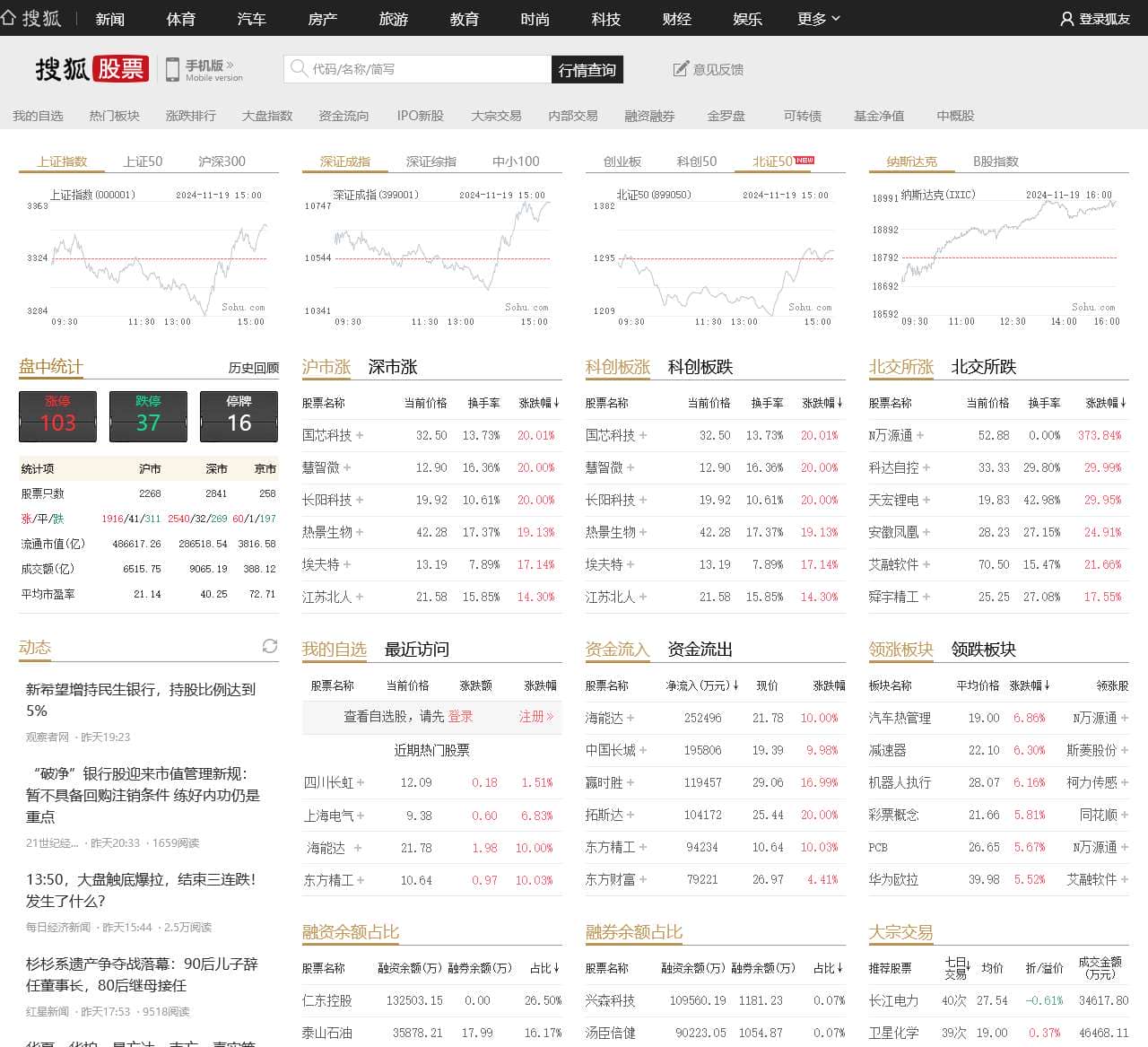Viewport: 1148px width, 1047px height.
Task: Add 赢时胜 plus icon to watchlist
Action: tap(631, 782)
